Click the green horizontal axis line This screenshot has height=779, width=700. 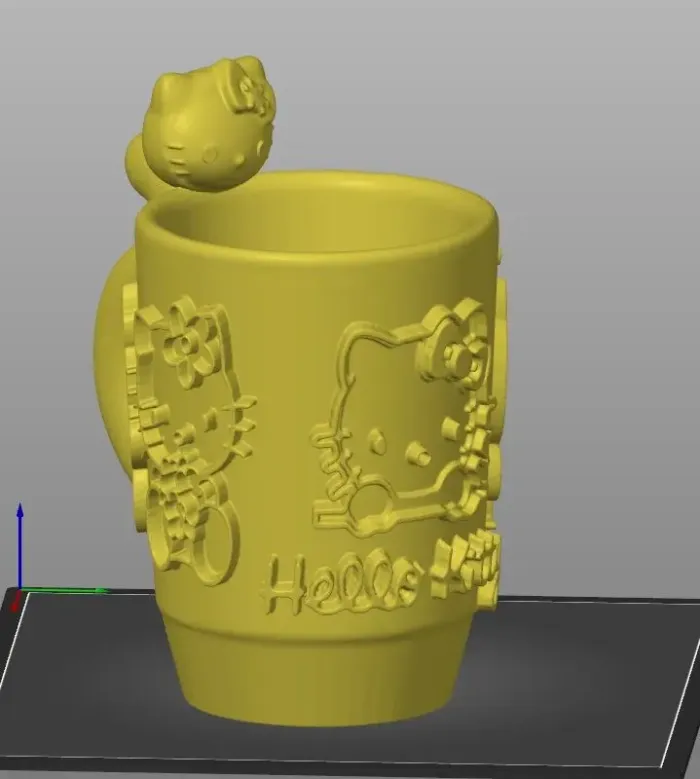tap(64, 591)
